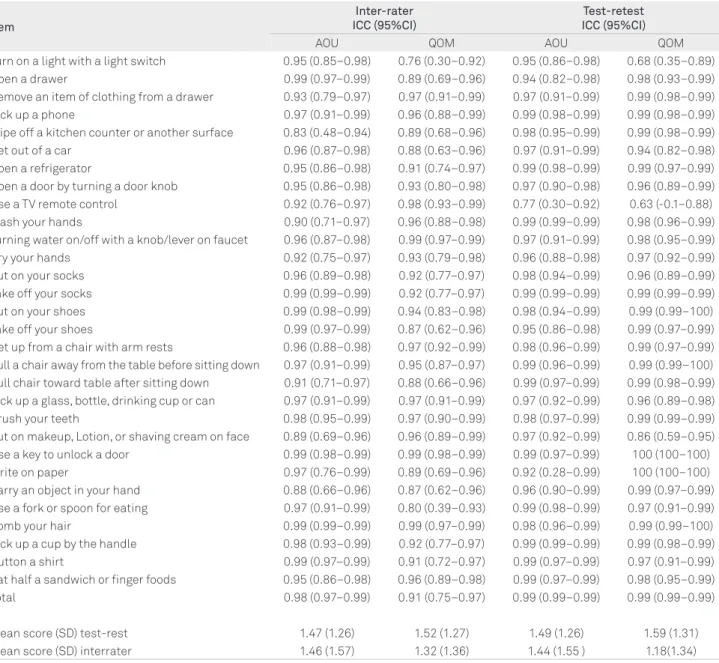Click the mean score '1.49 (1.26)'
The width and height of the screenshot is (719, 663).
tap(556, 633)
